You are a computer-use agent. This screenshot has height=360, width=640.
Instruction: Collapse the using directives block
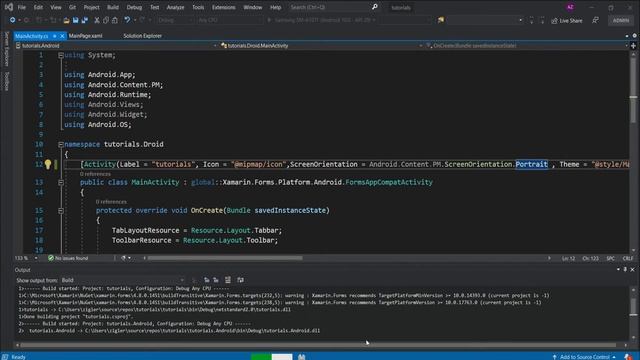[61, 55]
